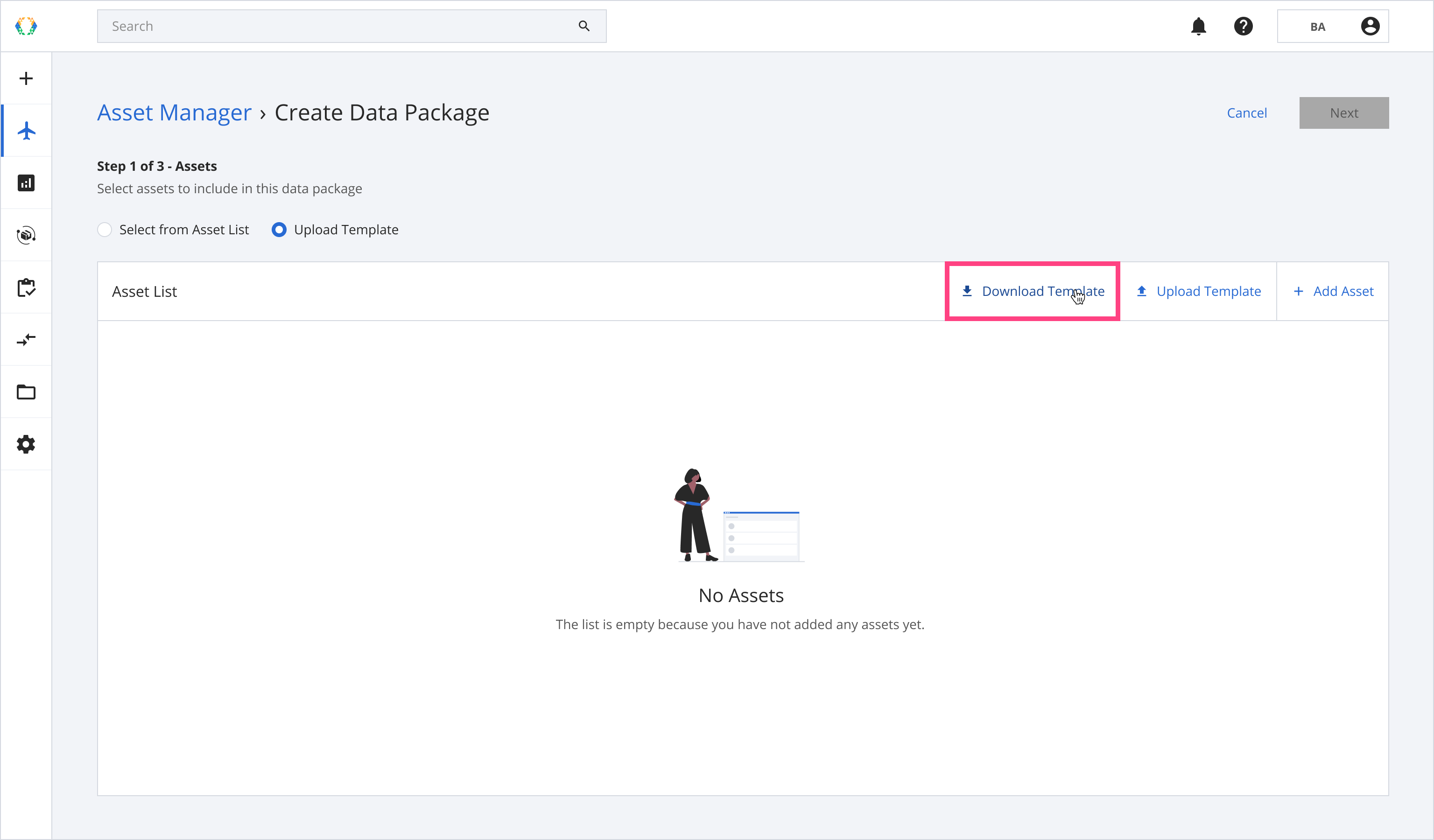This screenshot has width=1434, height=840.
Task: Click the Upload Template button in toolbar
Action: click(x=1198, y=292)
